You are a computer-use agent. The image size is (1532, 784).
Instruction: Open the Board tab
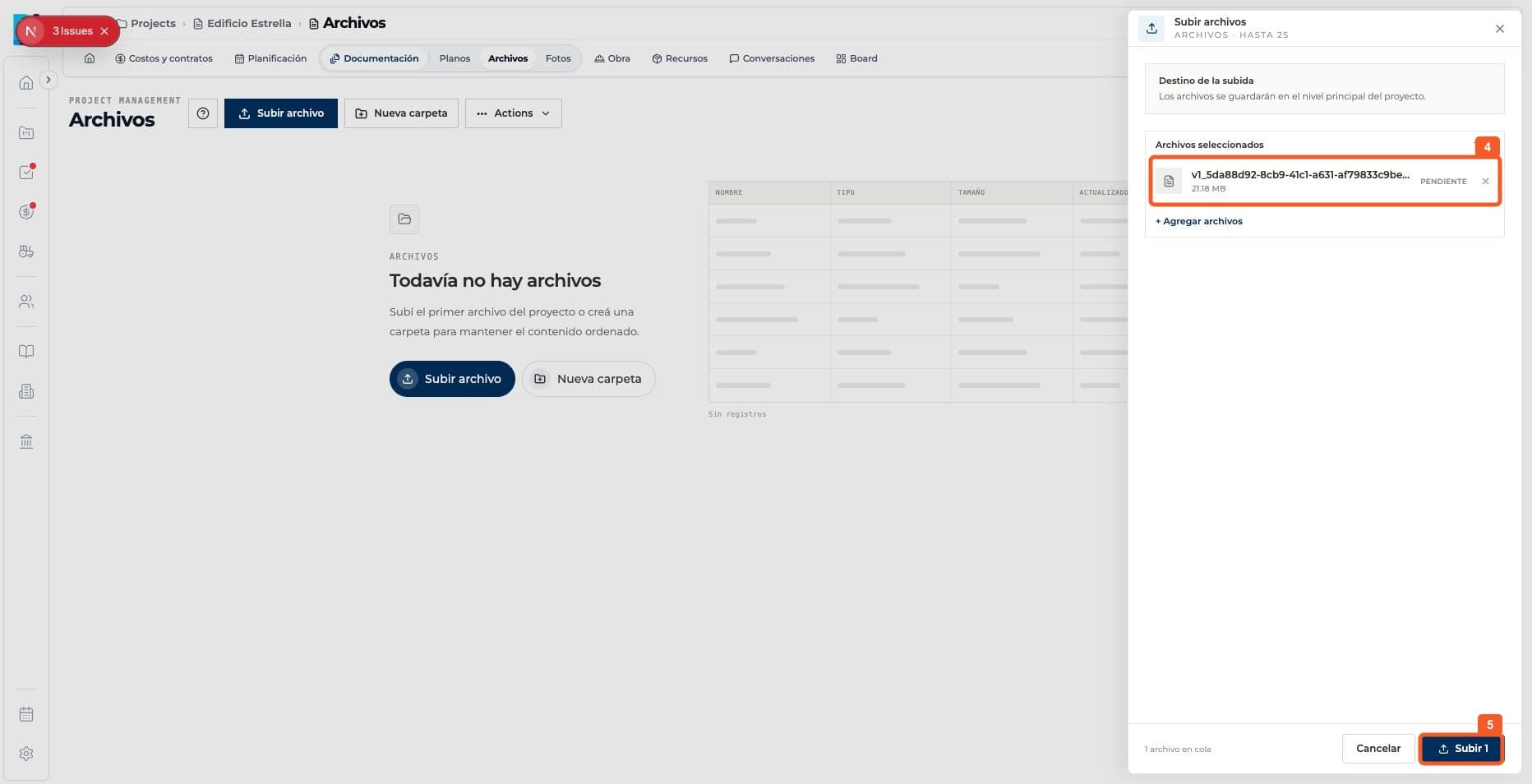(856, 58)
